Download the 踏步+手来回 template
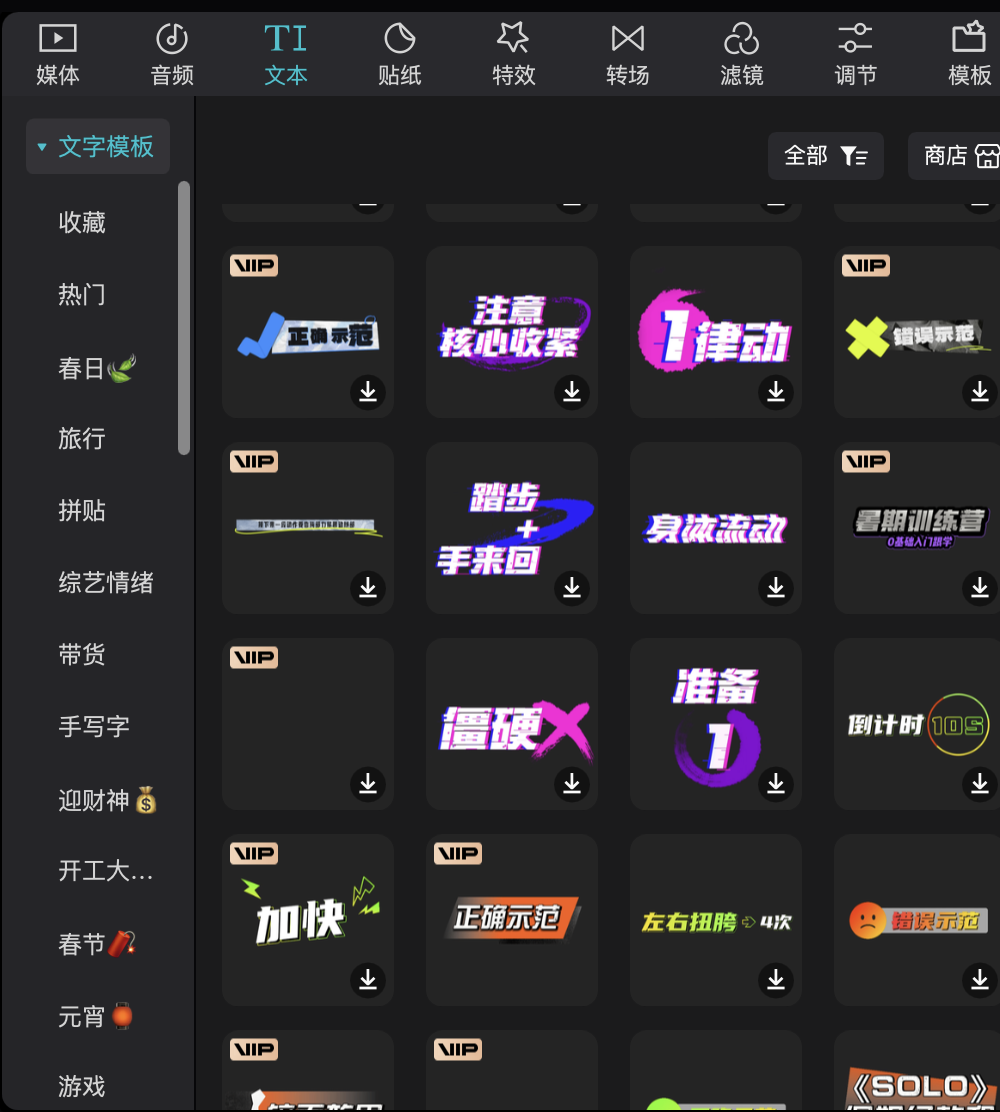This screenshot has width=1000, height=1112. (x=572, y=588)
